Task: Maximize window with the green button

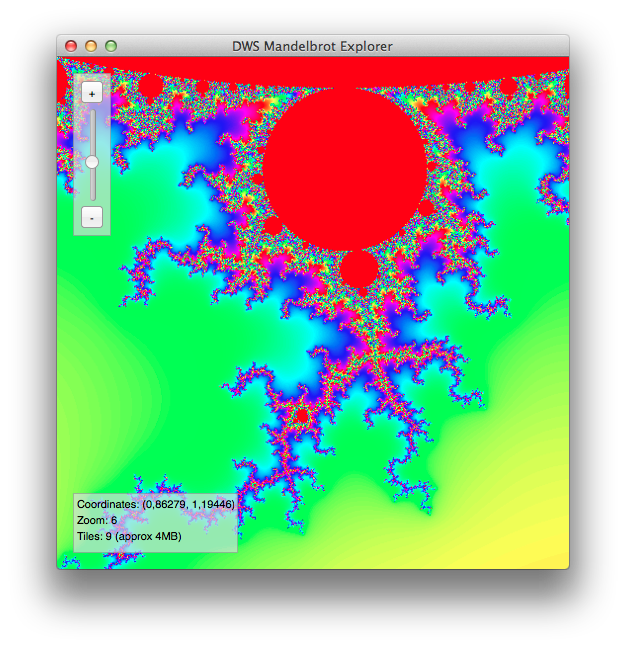Action: click(x=111, y=46)
